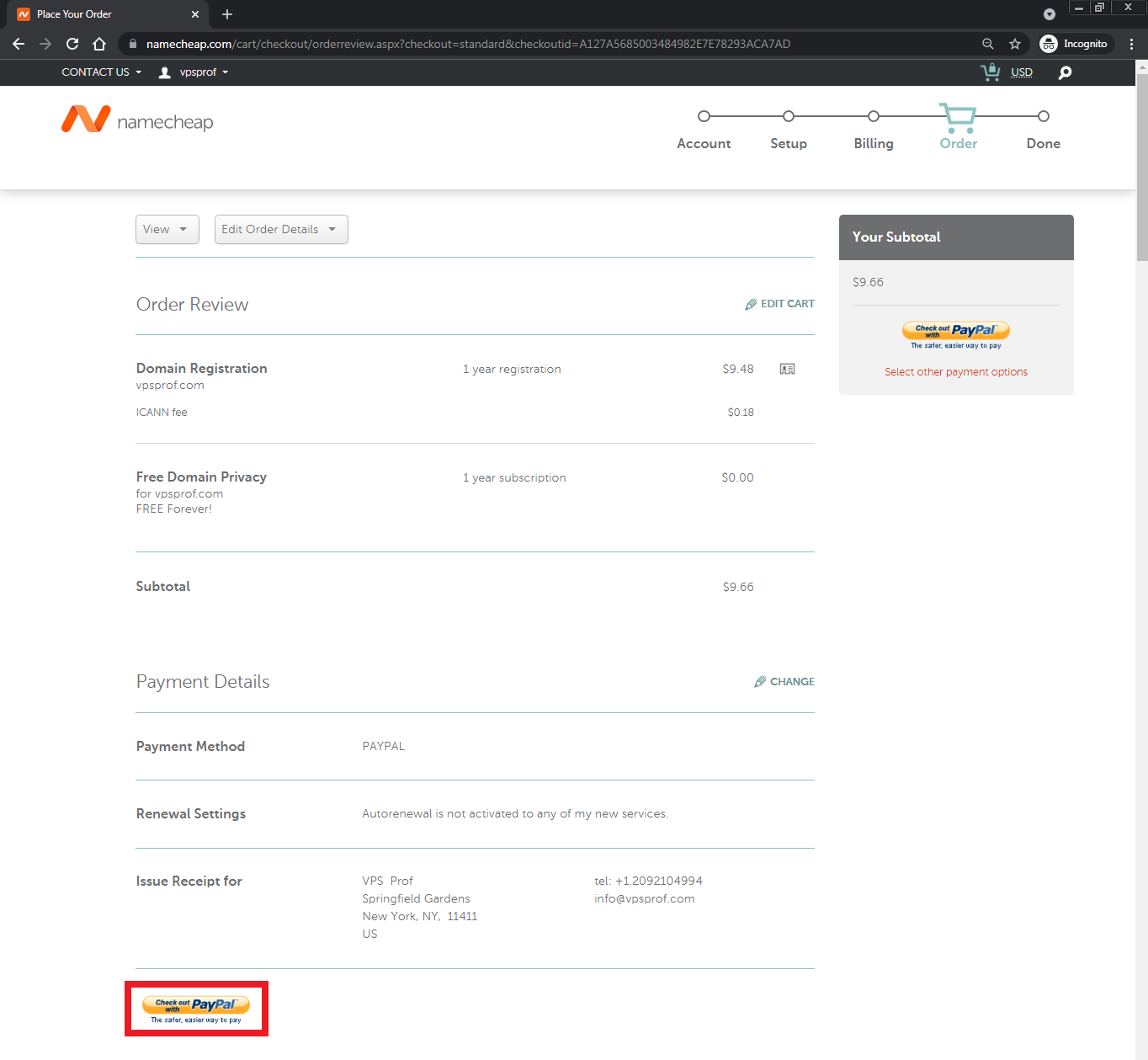Open the View dropdown
This screenshot has height=1060, width=1148.
(167, 229)
